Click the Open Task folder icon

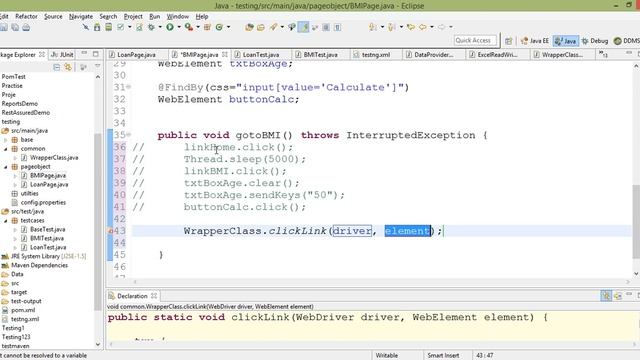coord(261,27)
